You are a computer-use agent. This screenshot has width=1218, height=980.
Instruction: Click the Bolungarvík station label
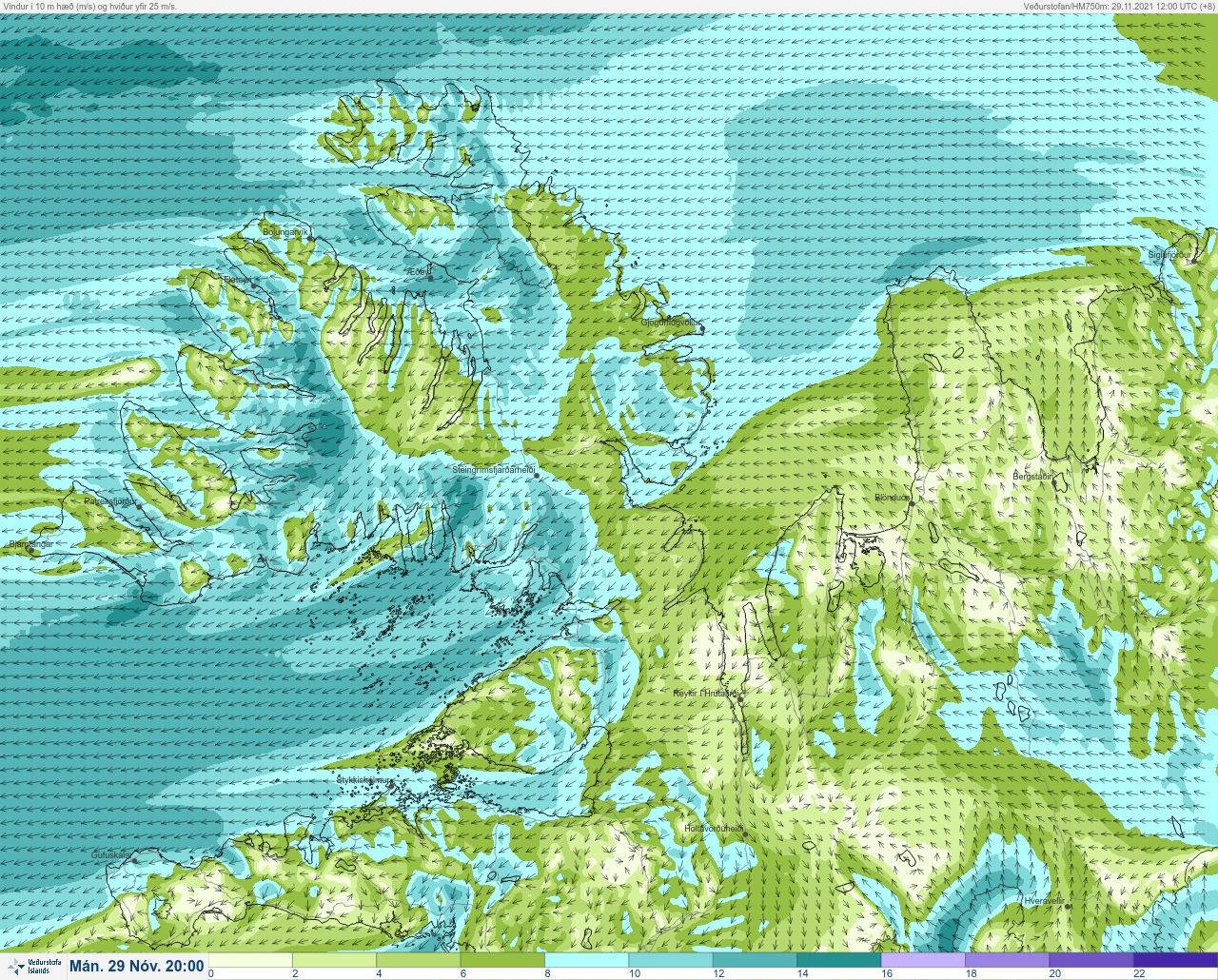pos(286,231)
